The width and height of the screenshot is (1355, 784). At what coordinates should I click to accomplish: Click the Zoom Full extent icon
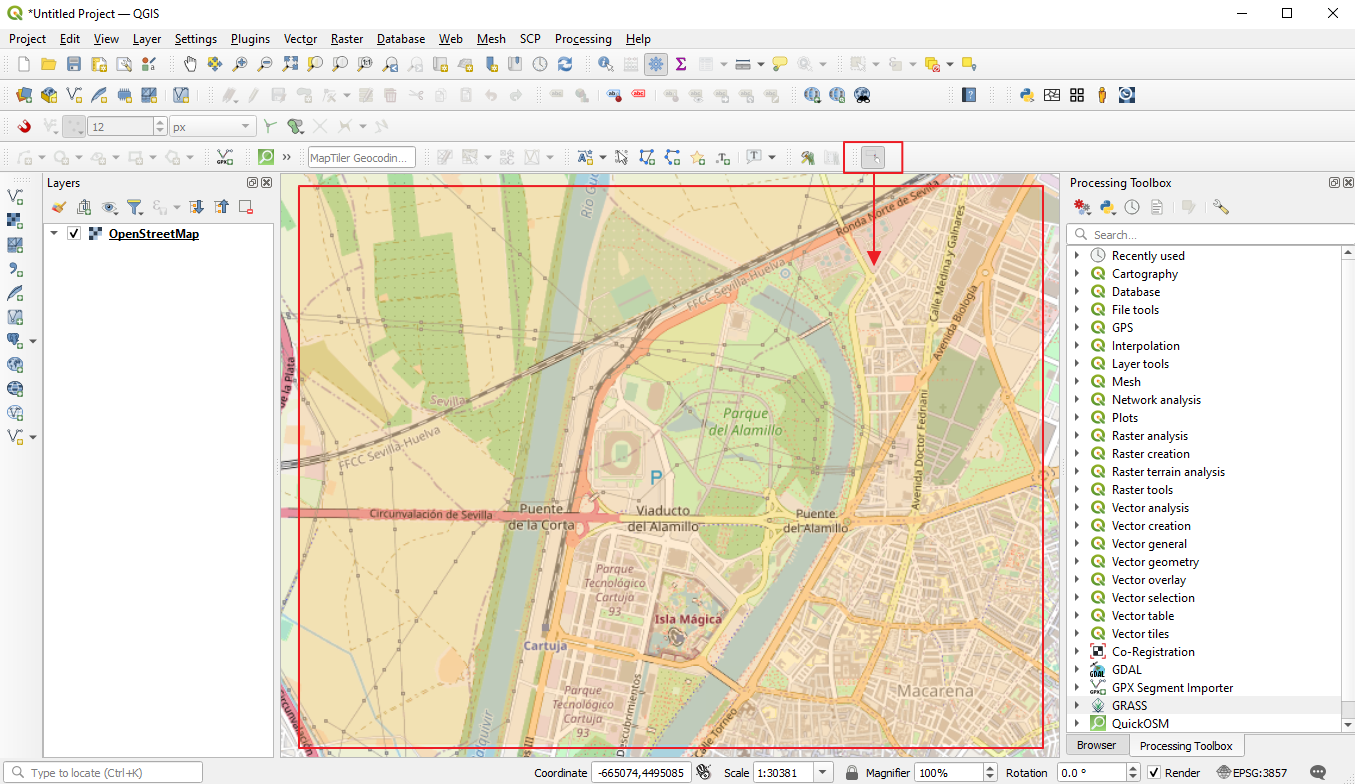coord(290,64)
